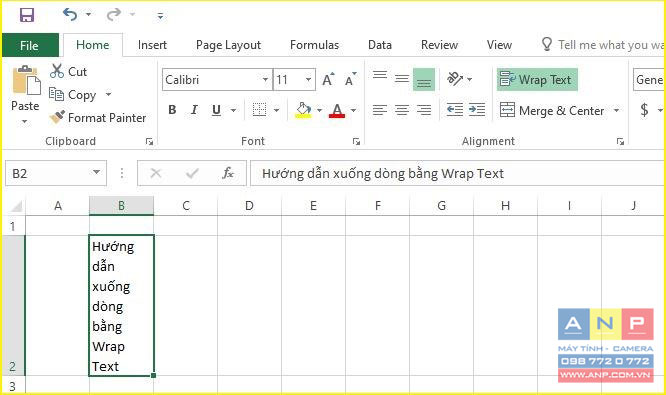Viewport: 666px width, 395px height.
Task: Click the Borders icon
Action: [x=259, y=110]
